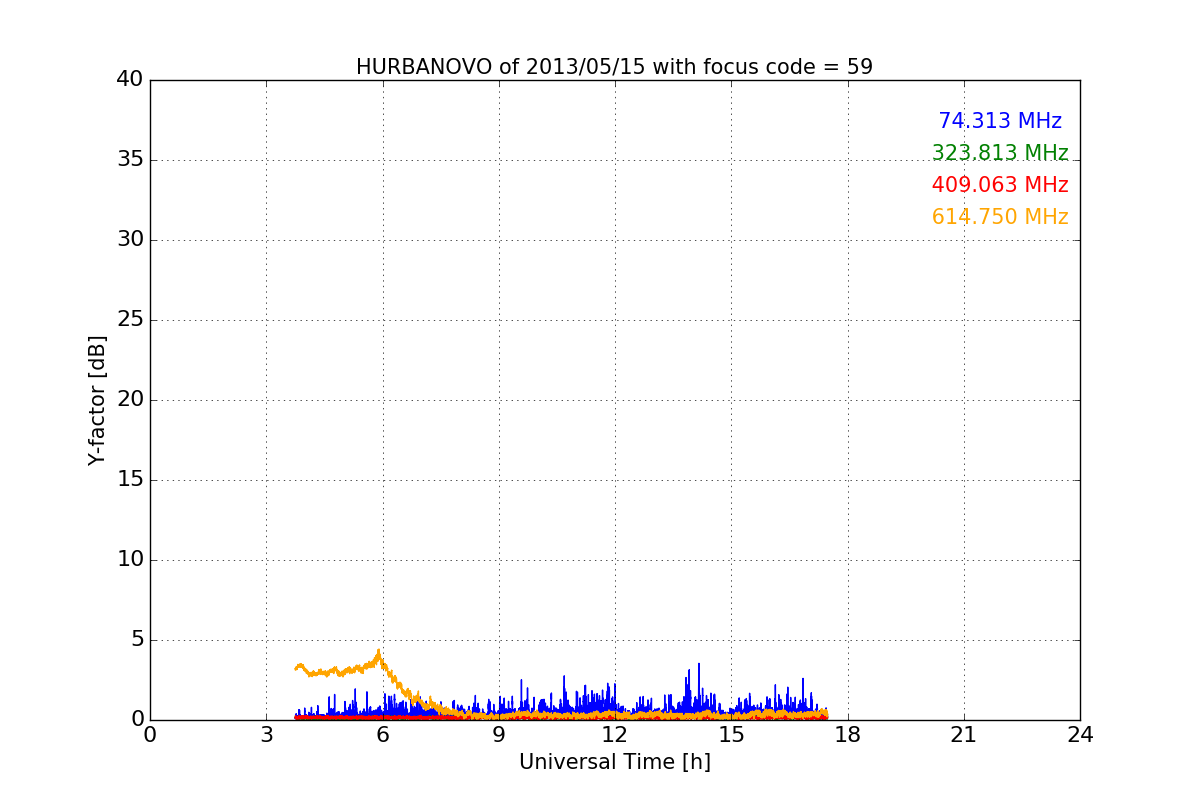Click the x-axis tick value 24
1200x800 pixels.
tap(1080, 735)
